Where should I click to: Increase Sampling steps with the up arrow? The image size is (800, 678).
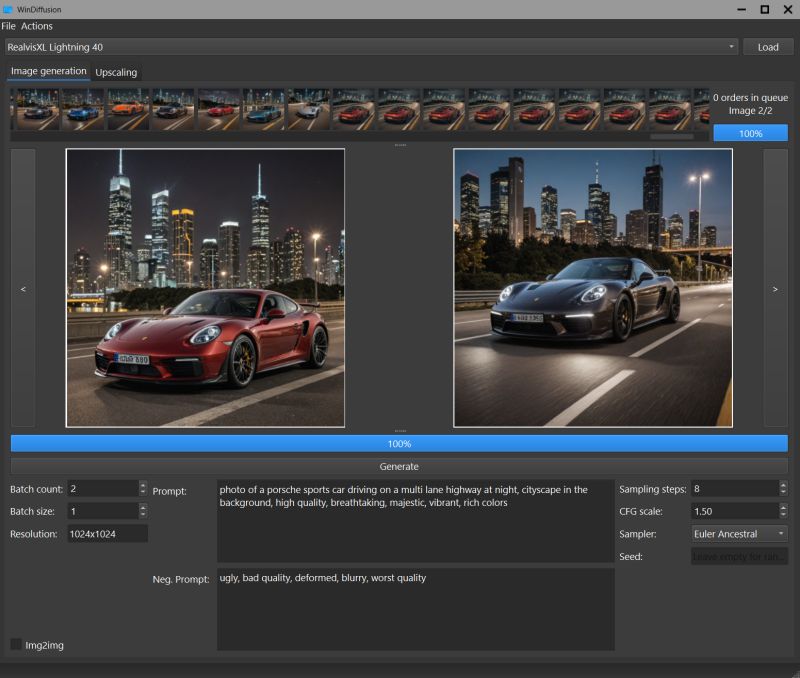[x=782, y=484]
